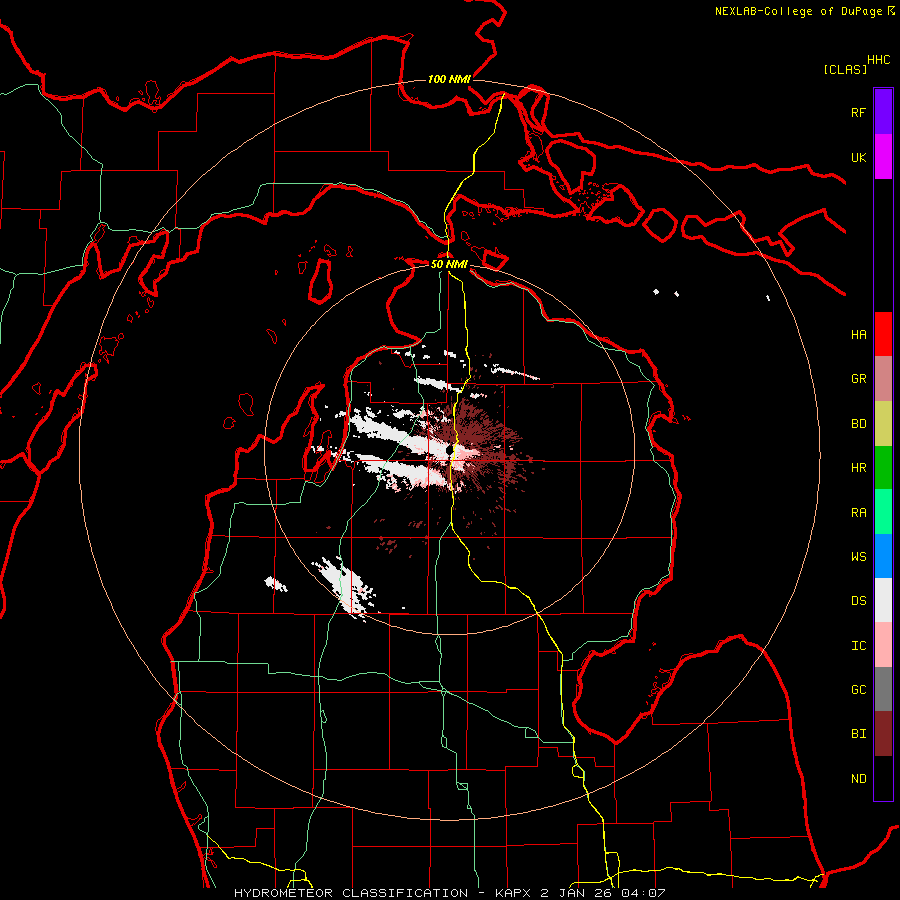The image size is (900, 900).
Task: Click the [CLAS] label
Action: coord(845,70)
